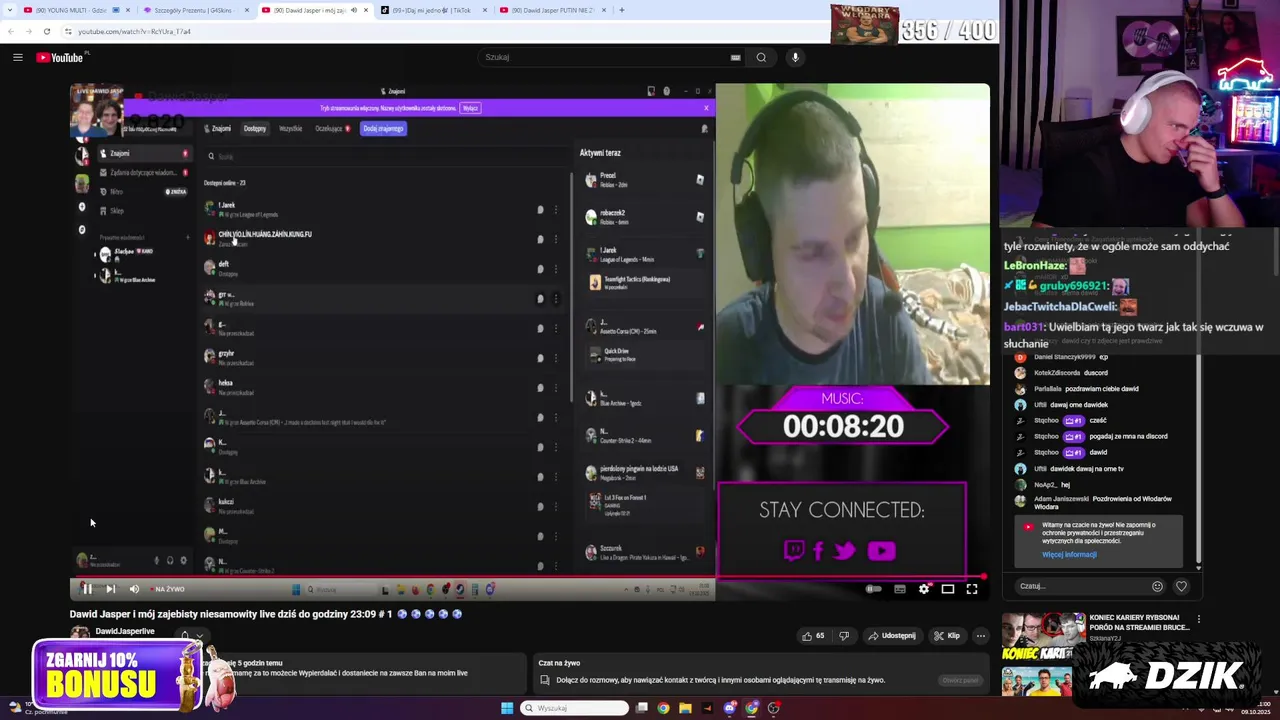Screen dimensions: 1280x720
Task: Click Otwórz panel in live chat section
Action: click(x=961, y=680)
